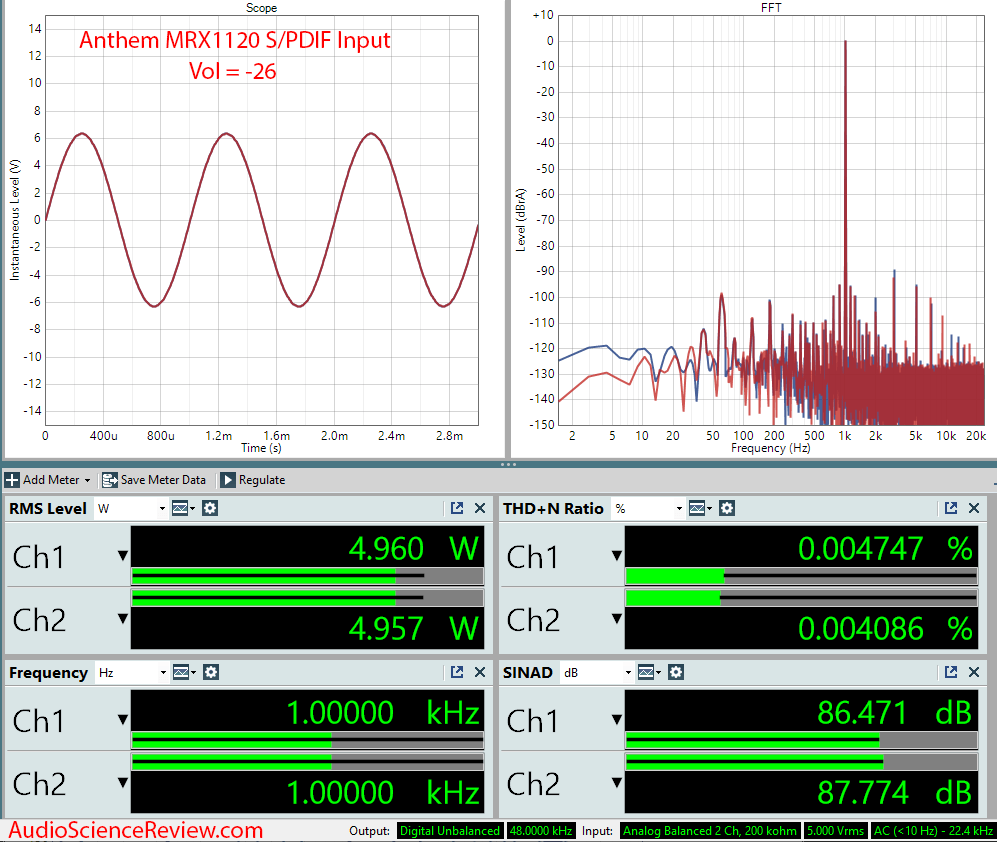The height and width of the screenshot is (842, 997).
Task: Open Frequency meter graph view icon
Action: click(x=184, y=672)
